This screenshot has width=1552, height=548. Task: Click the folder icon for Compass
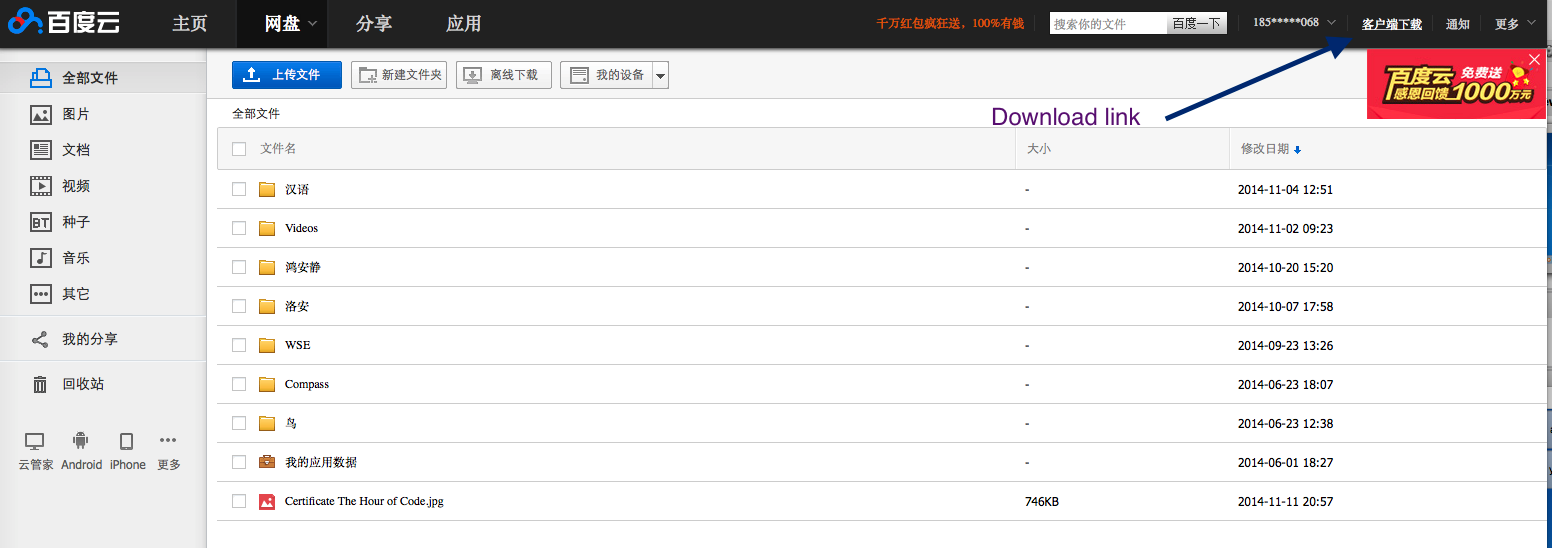(267, 384)
